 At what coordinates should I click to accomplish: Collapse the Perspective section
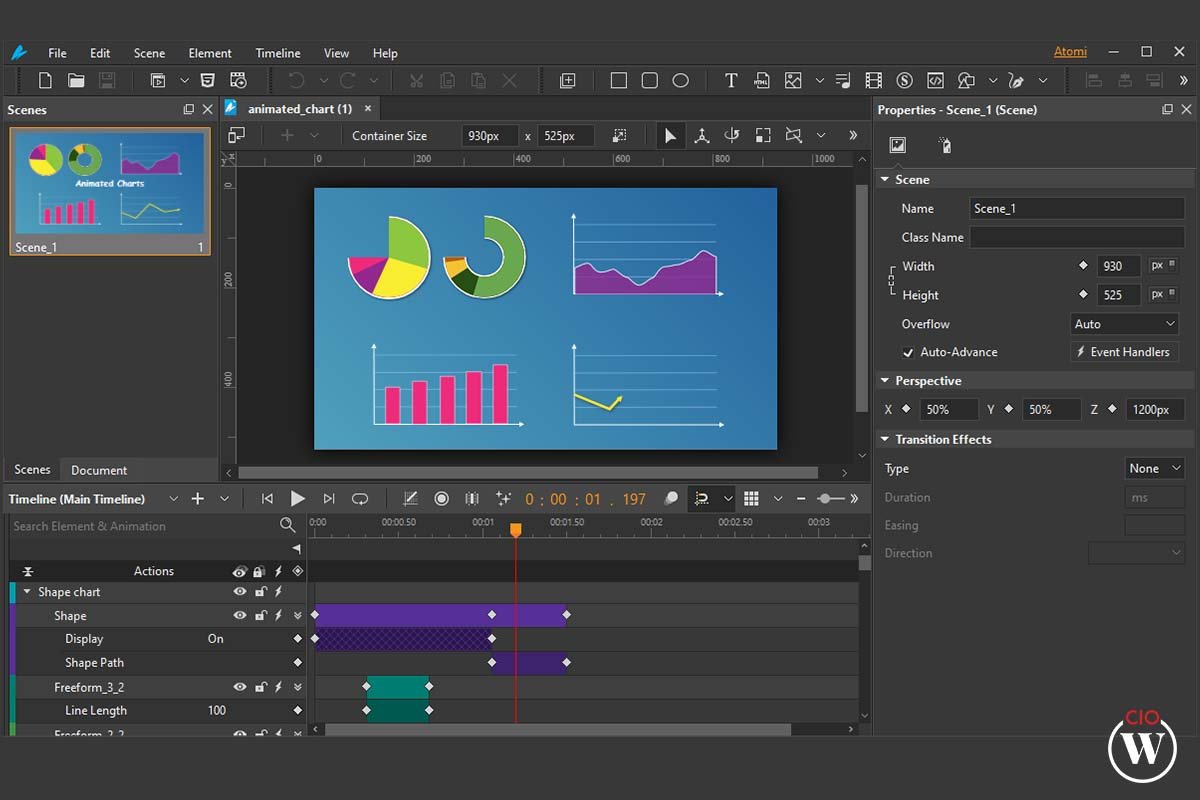click(x=884, y=381)
